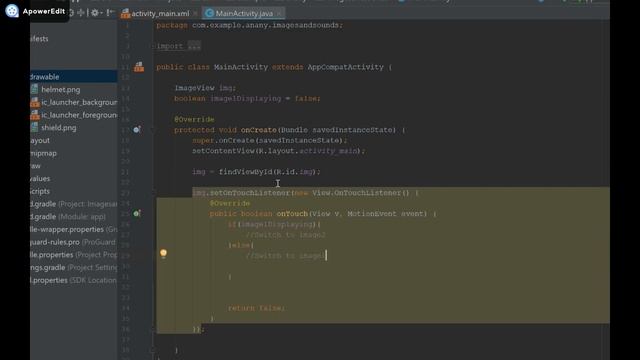Open project panel settings gear
640x360 pixels.
click(x=95, y=13)
